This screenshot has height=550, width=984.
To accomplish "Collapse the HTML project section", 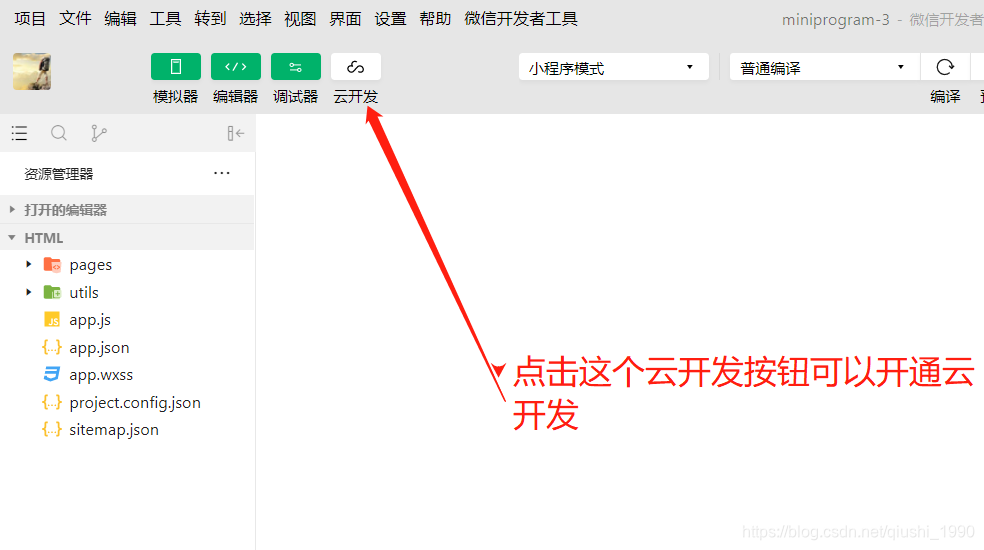I will (127, 238).
